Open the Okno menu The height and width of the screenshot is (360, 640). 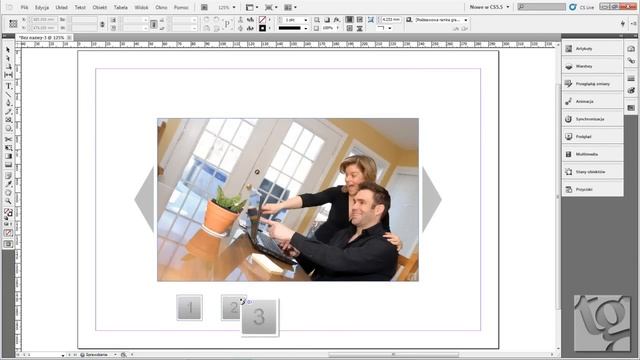161,7
